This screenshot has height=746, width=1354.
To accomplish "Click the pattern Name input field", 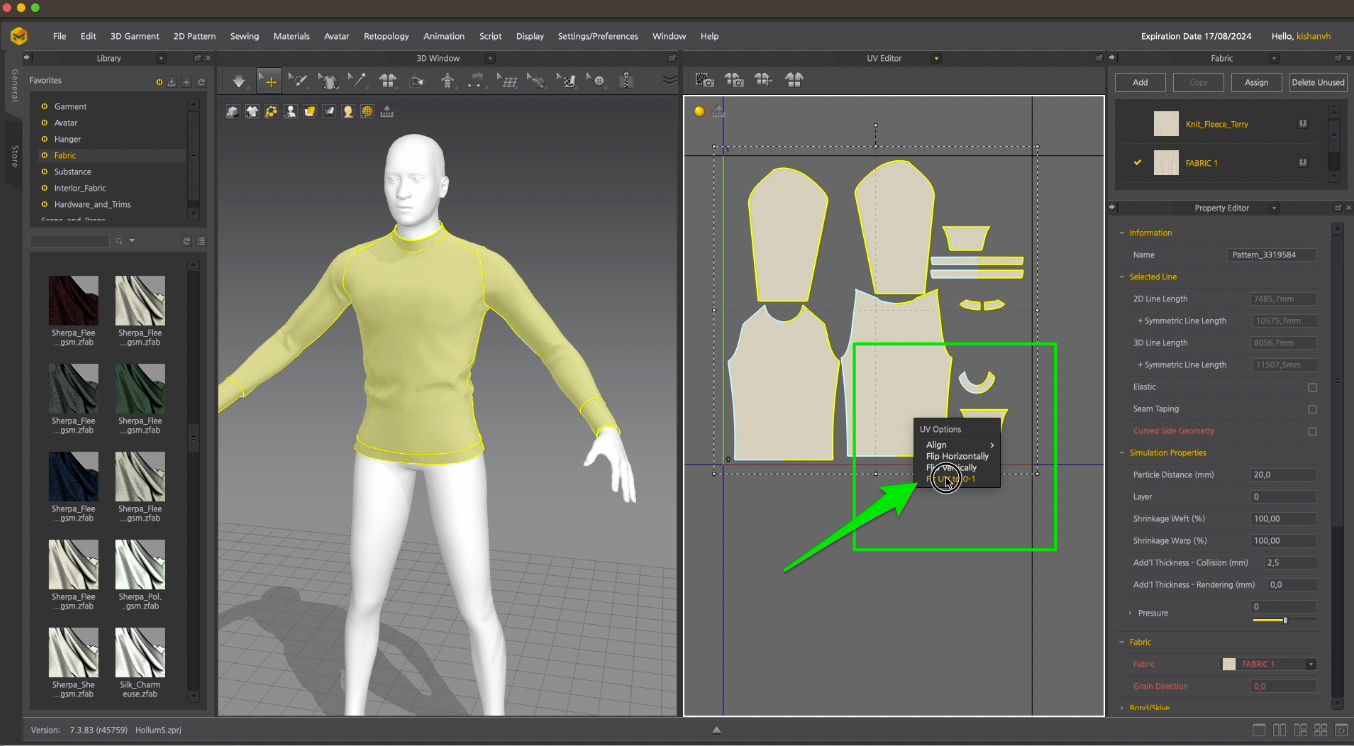I will point(1272,255).
